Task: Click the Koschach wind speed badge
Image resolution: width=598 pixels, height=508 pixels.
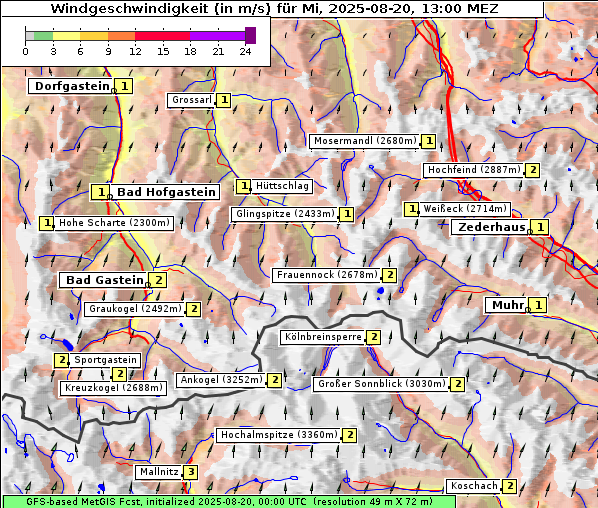Action: click(x=510, y=486)
